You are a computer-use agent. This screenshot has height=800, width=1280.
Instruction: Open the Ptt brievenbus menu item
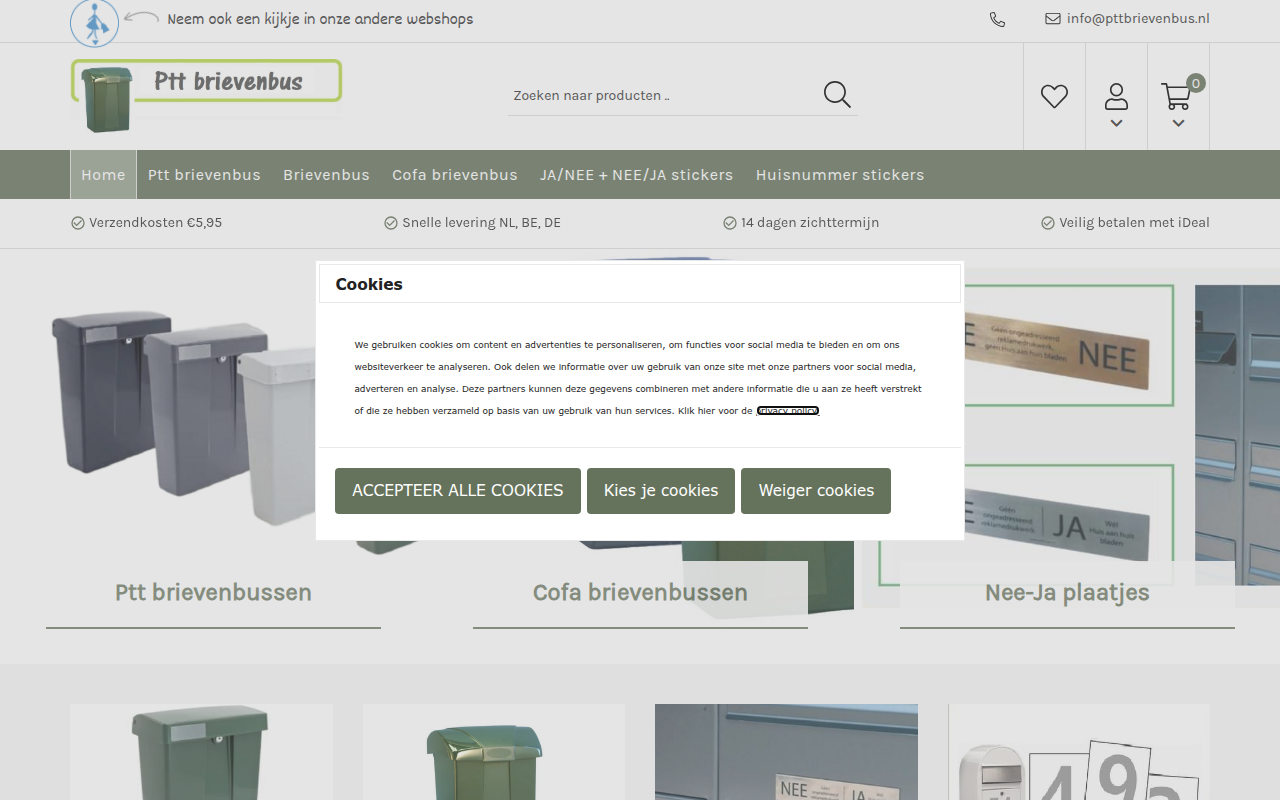pos(204,175)
